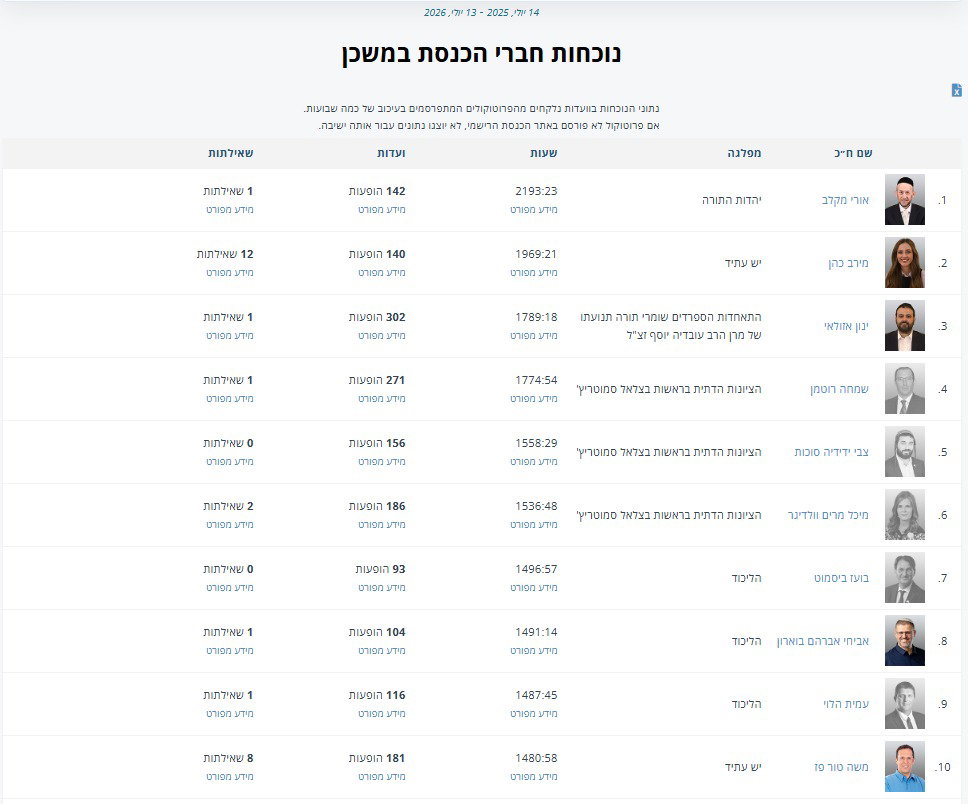Open מידע מפורט under 181 הופעות
Image resolution: width=968 pixels, height=804 pixels.
[x=382, y=777]
